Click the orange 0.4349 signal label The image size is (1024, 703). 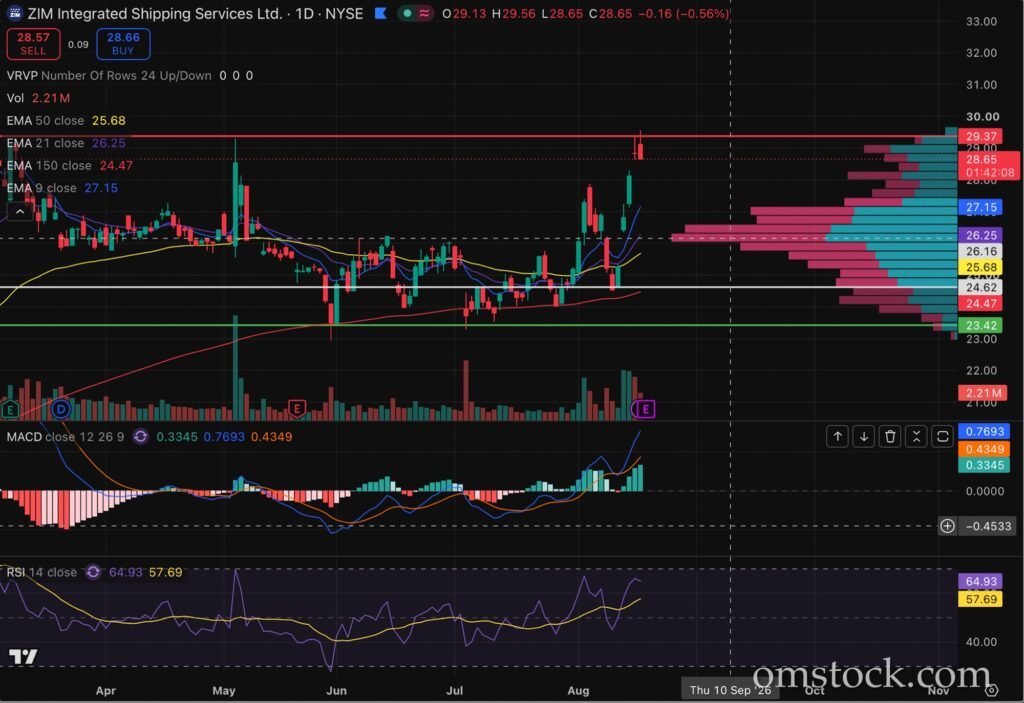pos(984,449)
